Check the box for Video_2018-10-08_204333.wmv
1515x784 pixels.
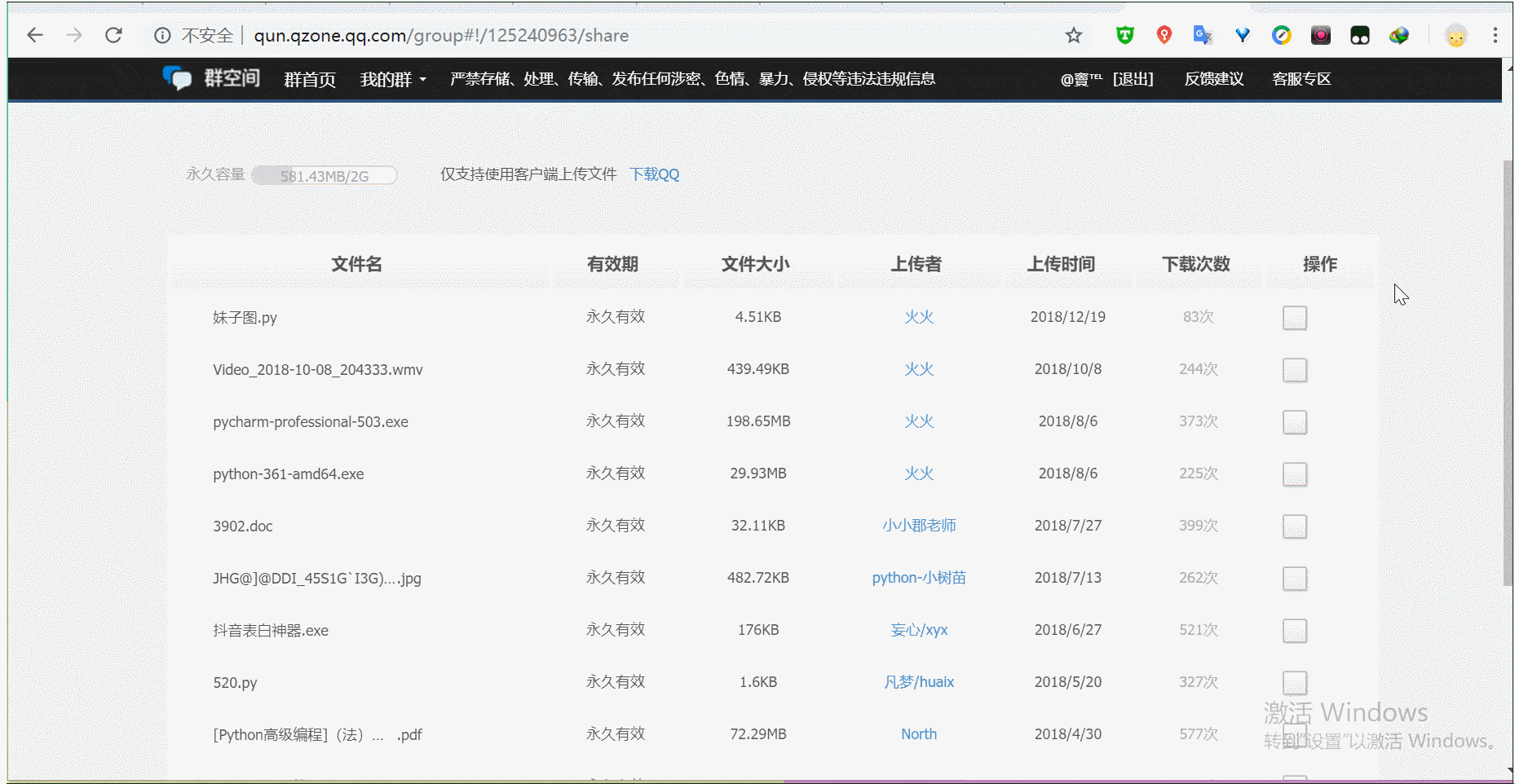click(1295, 370)
